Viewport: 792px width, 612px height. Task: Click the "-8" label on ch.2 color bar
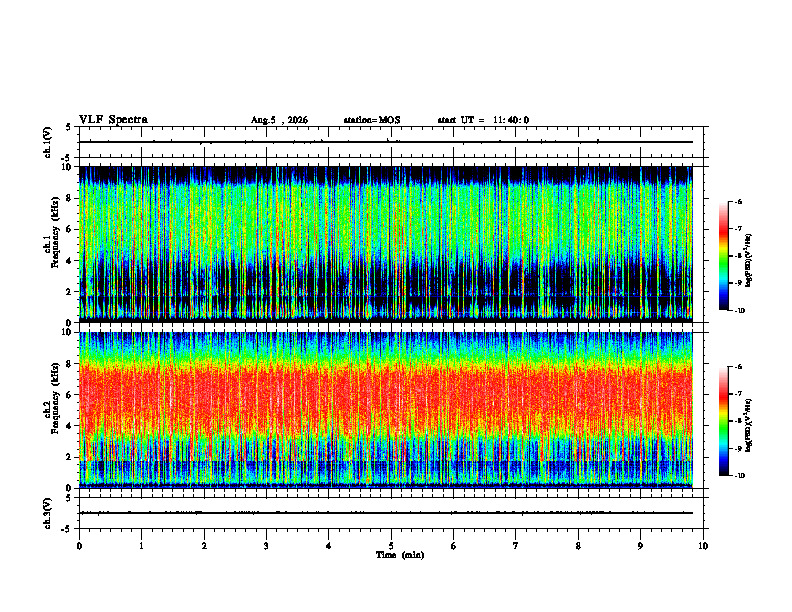click(x=738, y=421)
